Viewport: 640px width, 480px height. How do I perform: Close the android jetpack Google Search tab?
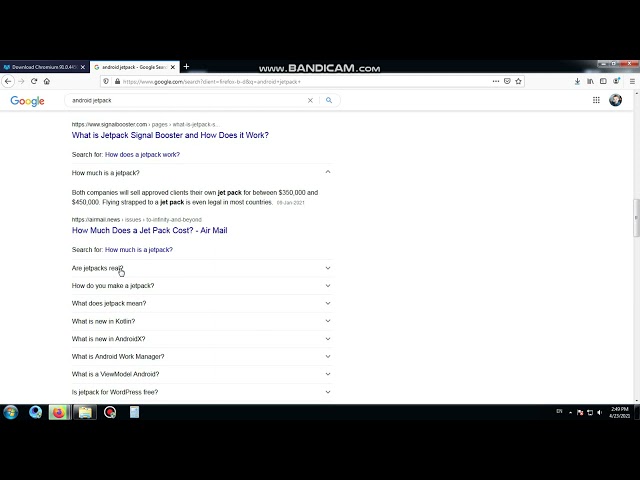[173, 67]
